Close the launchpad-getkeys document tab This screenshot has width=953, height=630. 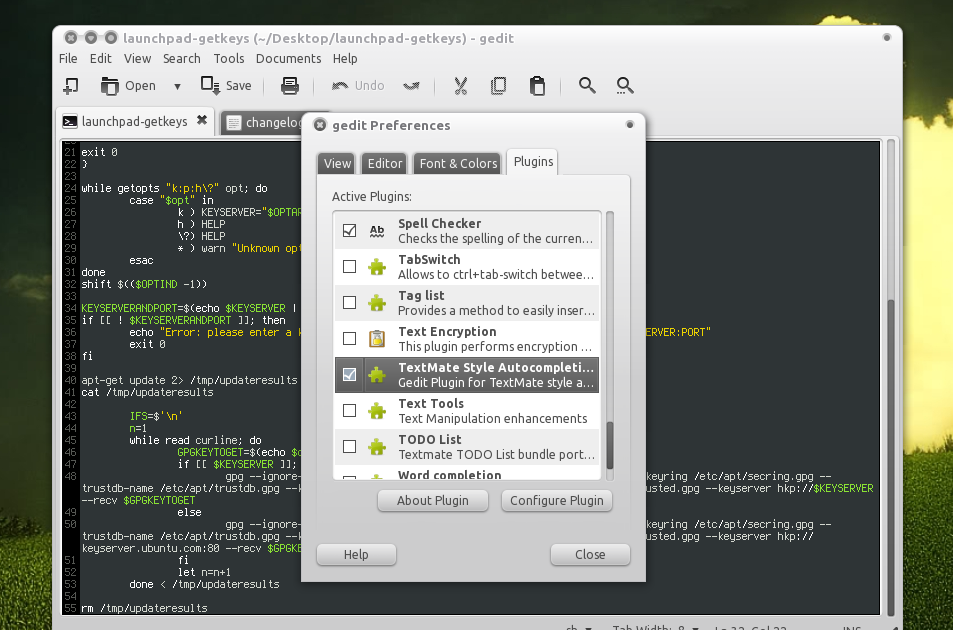[201, 121]
